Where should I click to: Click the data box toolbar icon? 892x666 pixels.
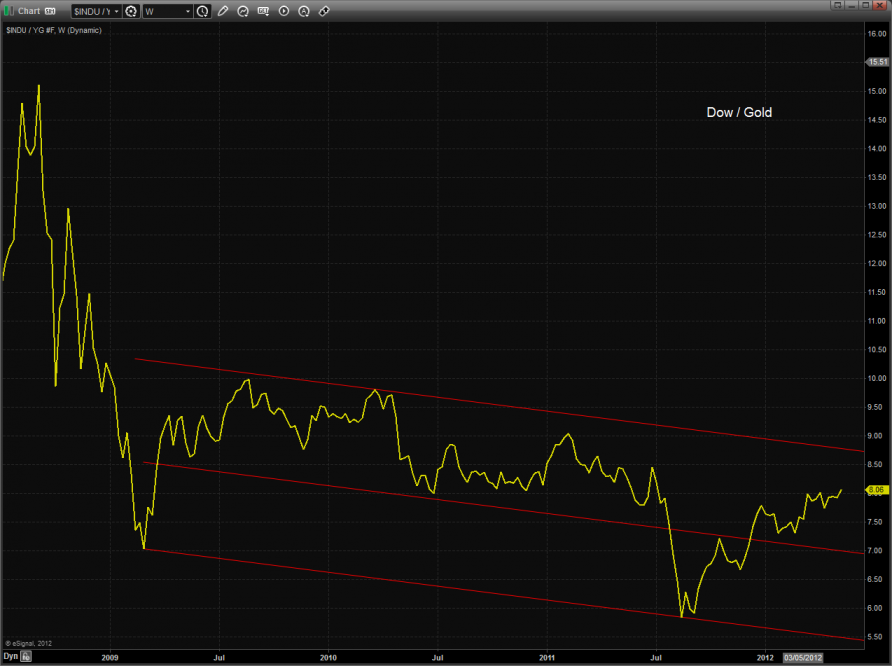coord(263,11)
